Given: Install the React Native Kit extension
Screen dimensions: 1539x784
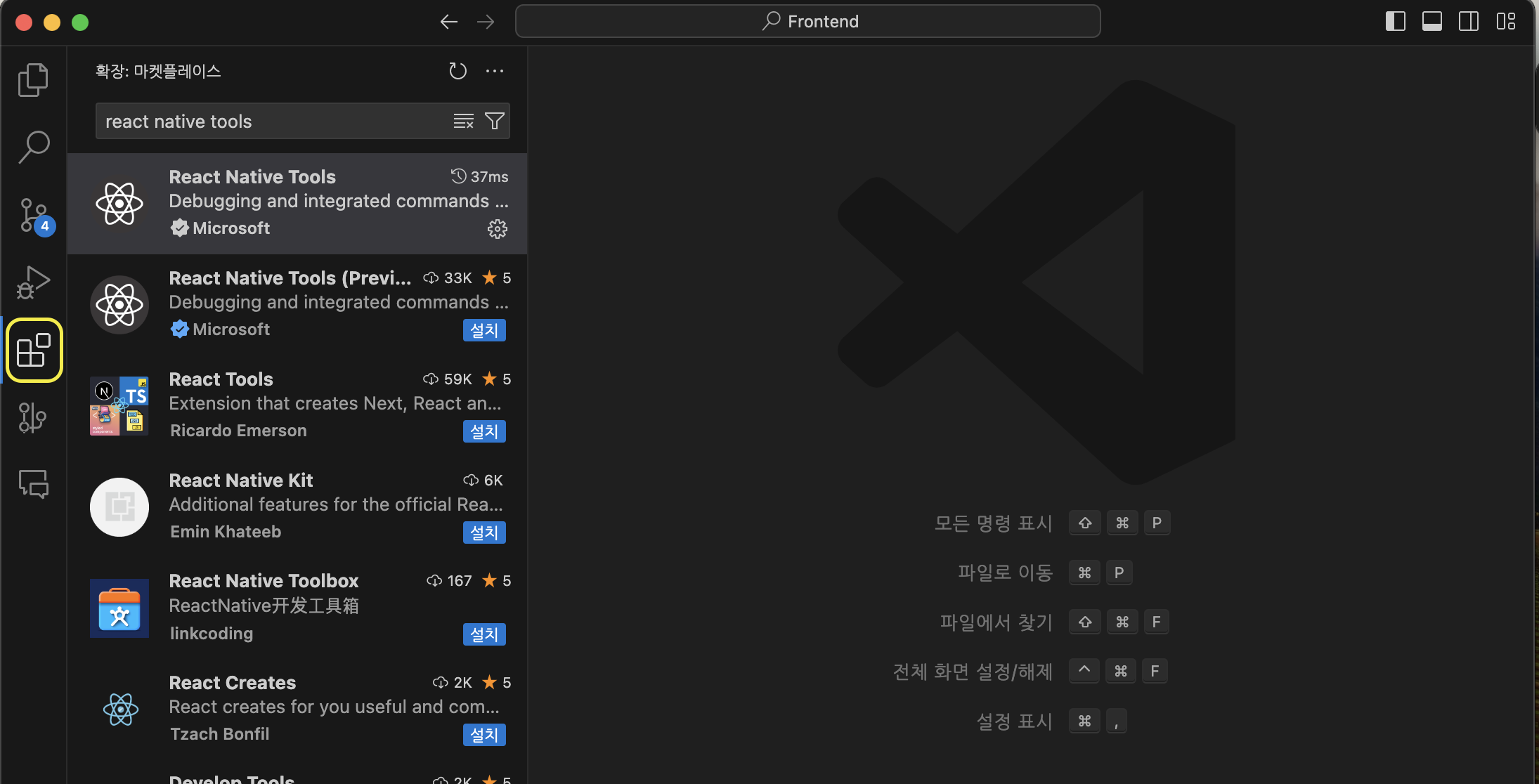Looking at the screenshot, I should coord(484,533).
